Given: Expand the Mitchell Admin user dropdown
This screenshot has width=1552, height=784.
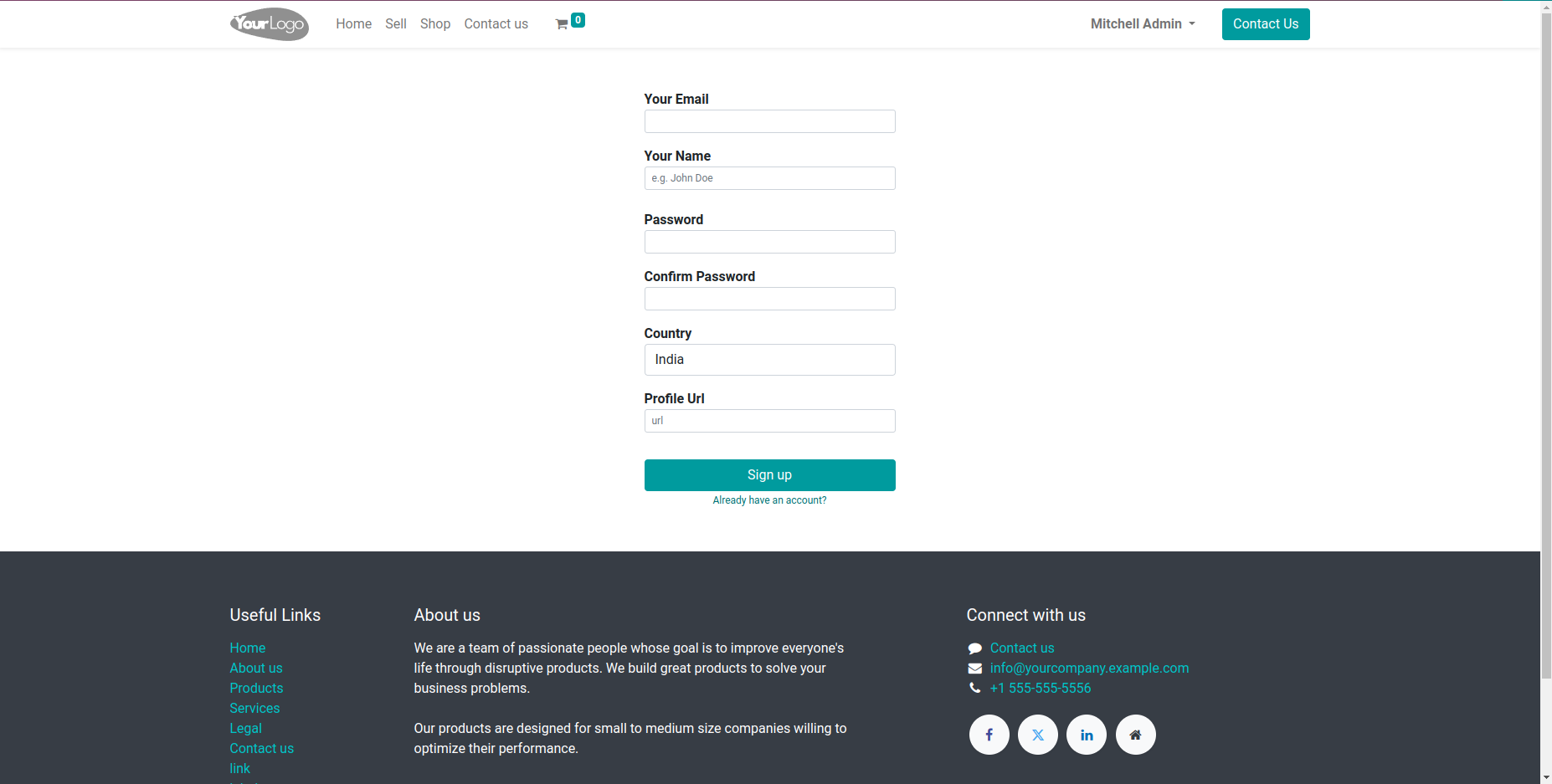Looking at the screenshot, I should click(1143, 24).
